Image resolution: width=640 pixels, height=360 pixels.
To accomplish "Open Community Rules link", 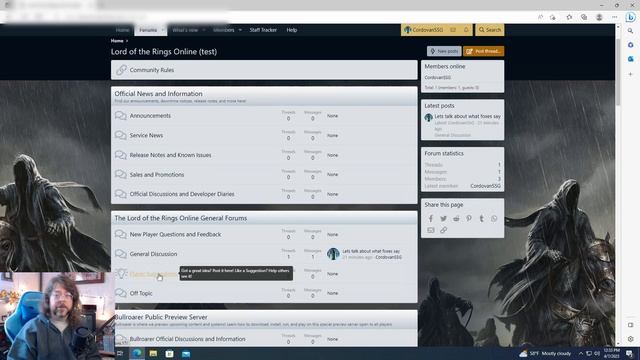I will (152, 70).
